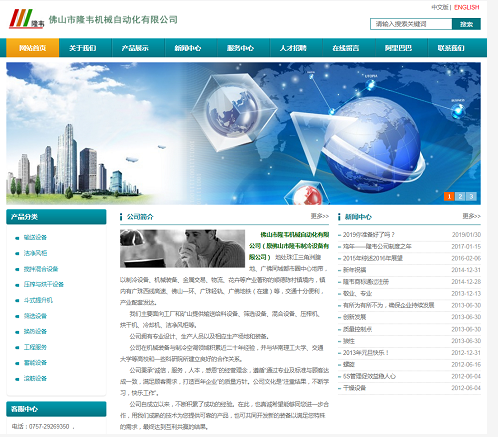Jump to banner slide 3
Screen dimensions: 498x437
point(471,196)
